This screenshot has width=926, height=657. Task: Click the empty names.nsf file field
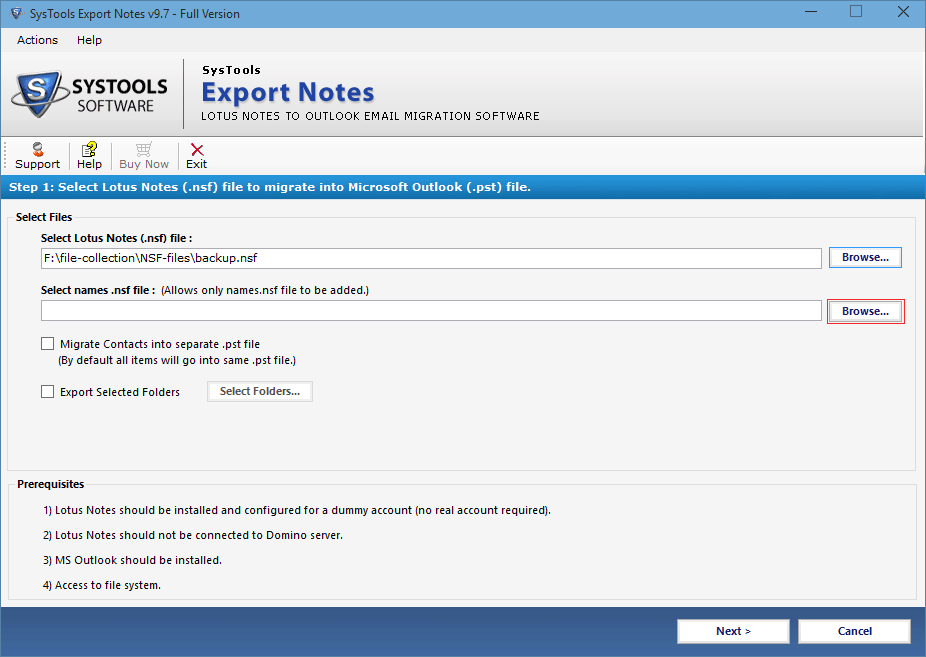(x=431, y=310)
